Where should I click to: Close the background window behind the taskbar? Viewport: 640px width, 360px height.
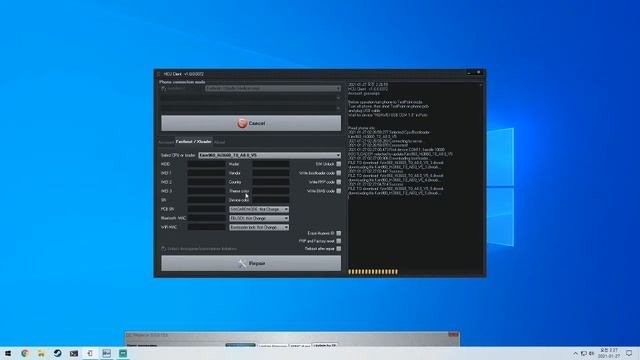(453, 335)
